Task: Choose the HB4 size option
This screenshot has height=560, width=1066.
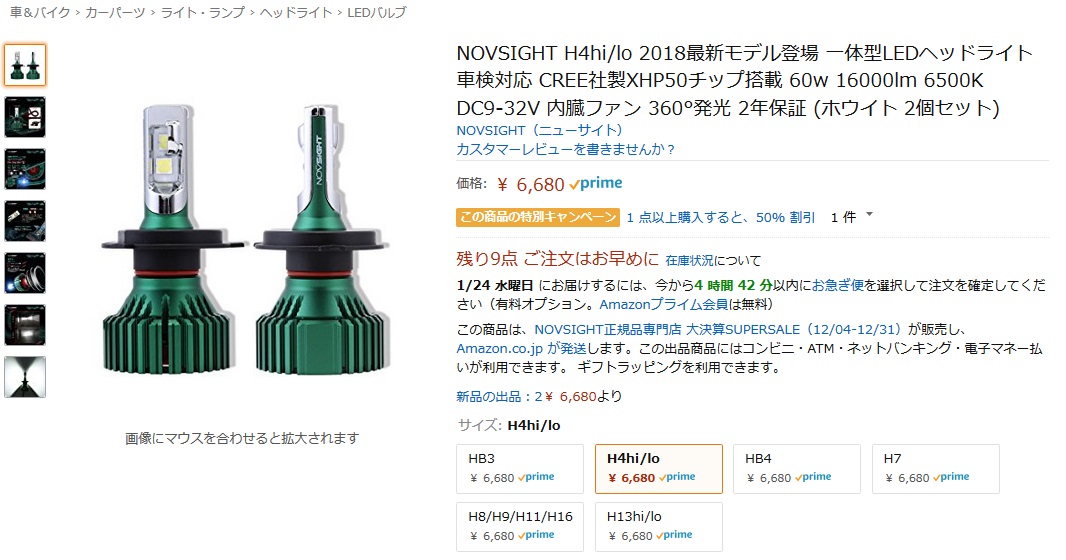Action: click(x=797, y=469)
